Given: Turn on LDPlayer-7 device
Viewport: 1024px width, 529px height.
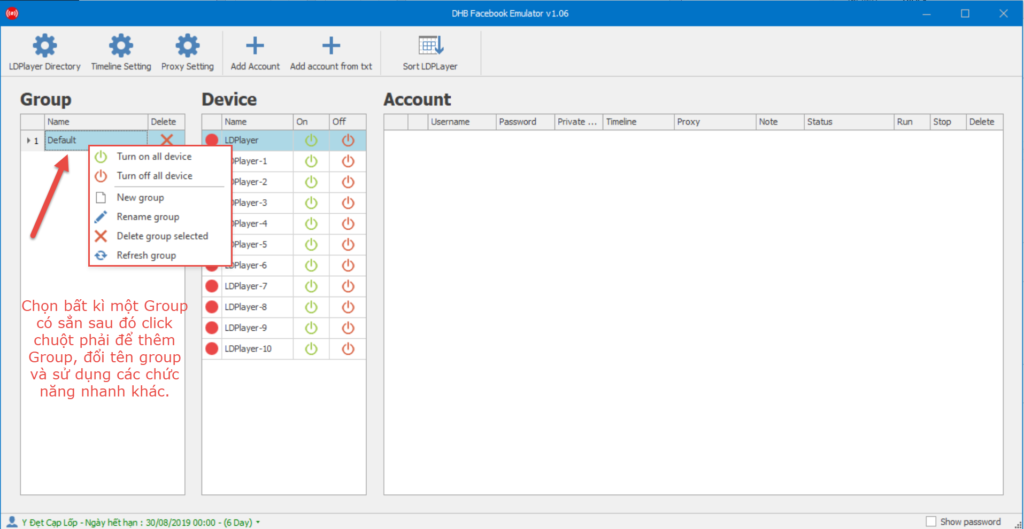Looking at the screenshot, I should click(312, 286).
